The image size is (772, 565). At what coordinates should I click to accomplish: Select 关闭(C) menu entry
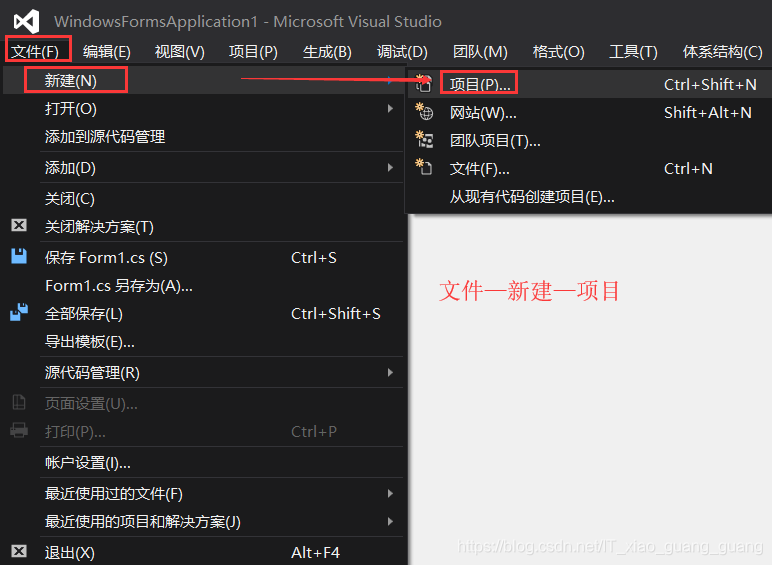(x=204, y=198)
